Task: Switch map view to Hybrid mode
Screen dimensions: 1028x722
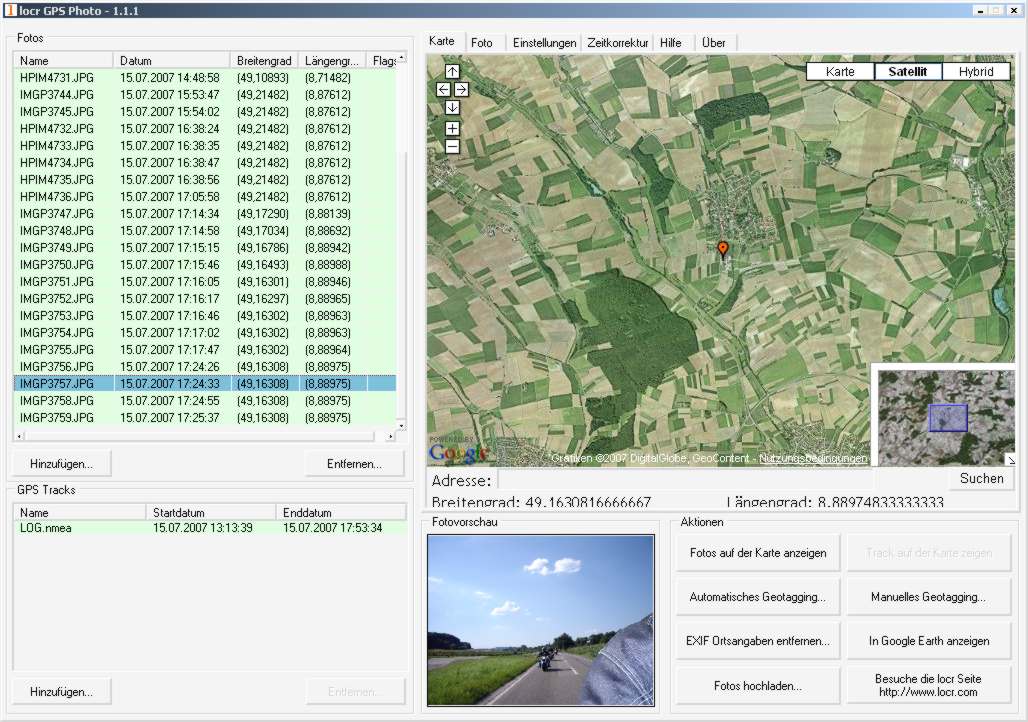Action: (x=975, y=72)
